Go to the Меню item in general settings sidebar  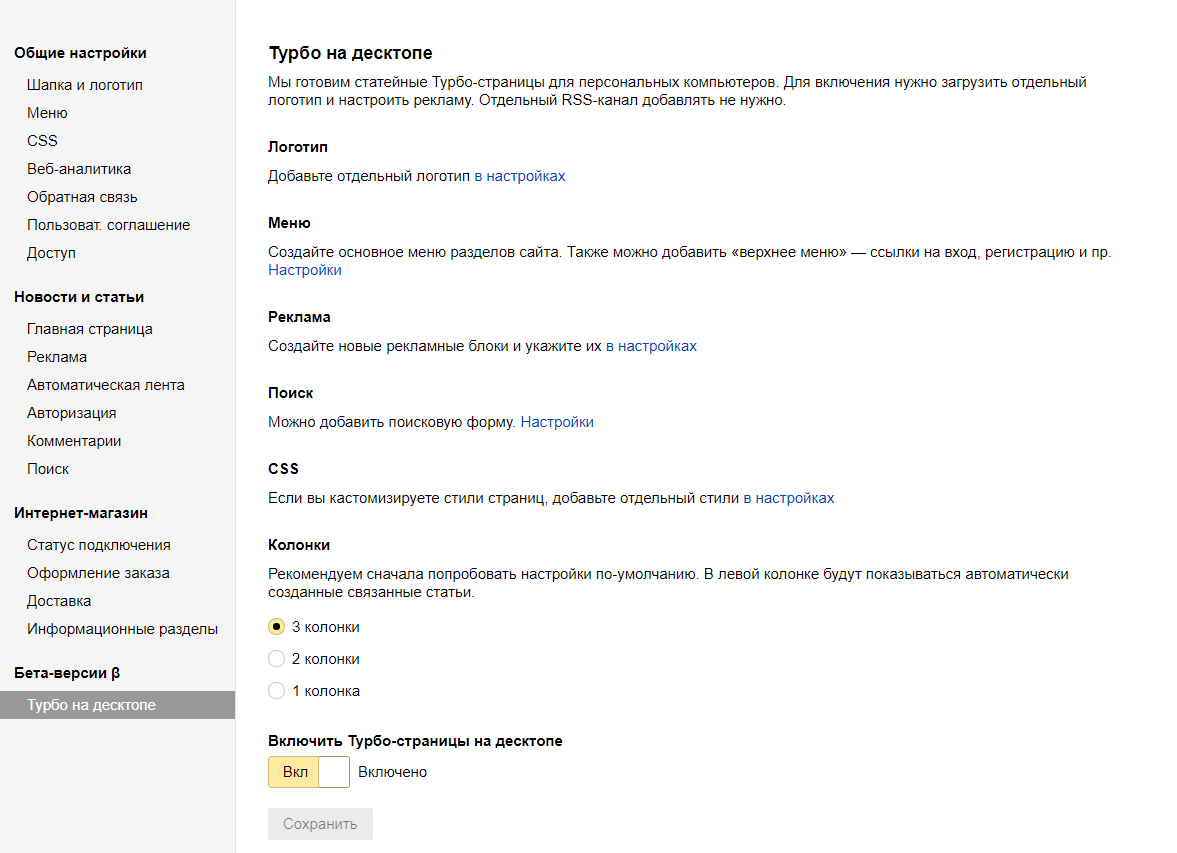(x=47, y=113)
